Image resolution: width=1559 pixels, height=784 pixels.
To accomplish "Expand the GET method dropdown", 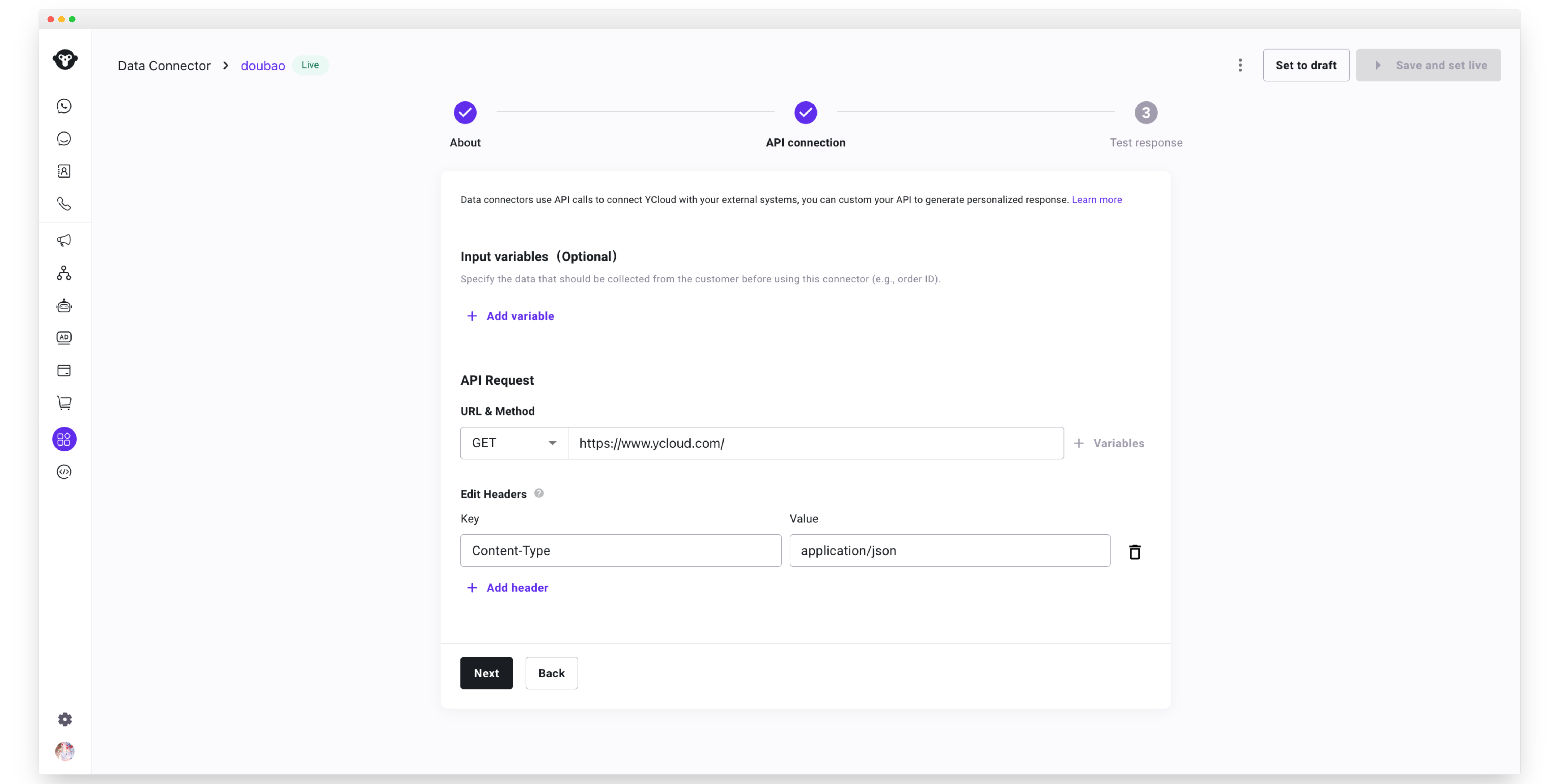I will pyautogui.click(x=514, y=443).
